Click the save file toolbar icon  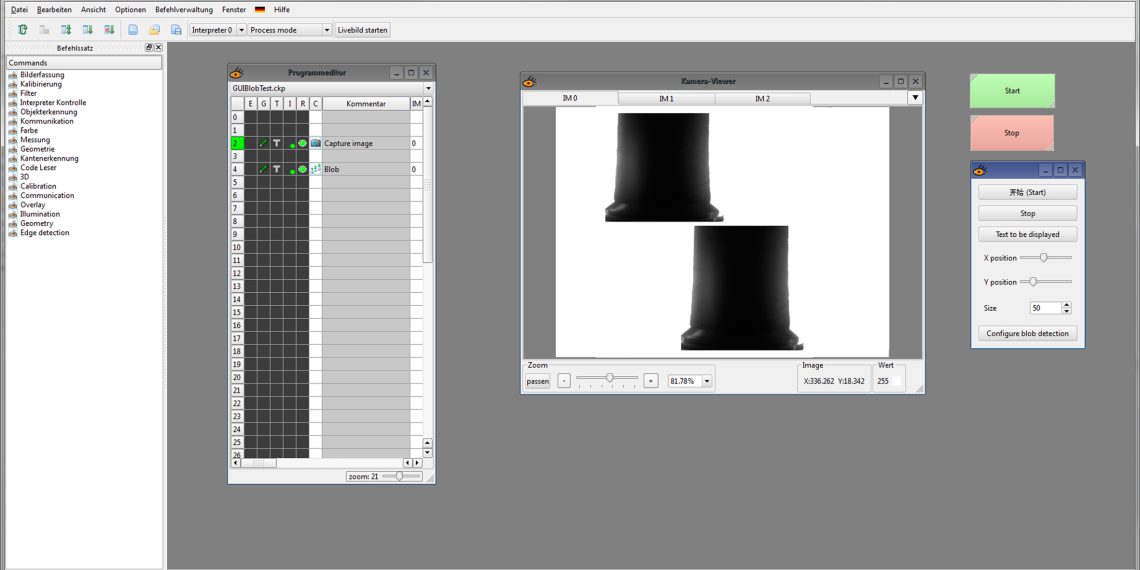[x=176, y=30]
